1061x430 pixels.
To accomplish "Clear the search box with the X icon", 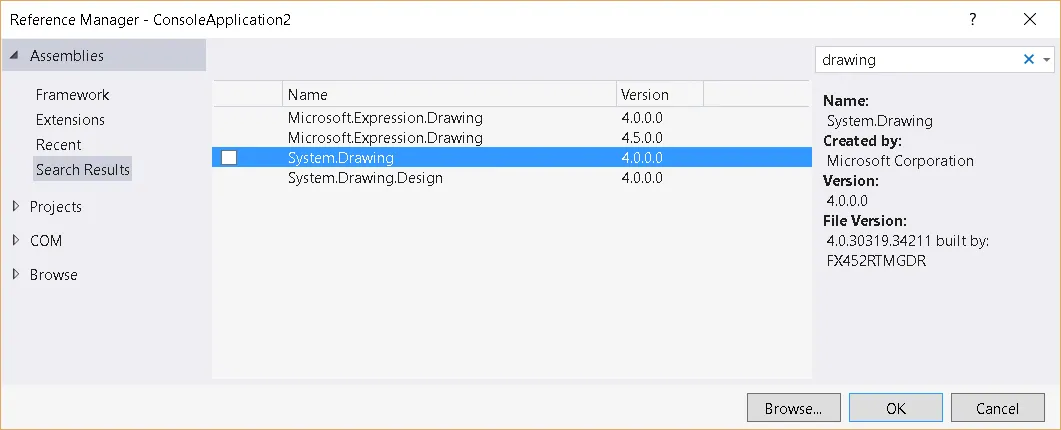I will [x=1028, y=60].
